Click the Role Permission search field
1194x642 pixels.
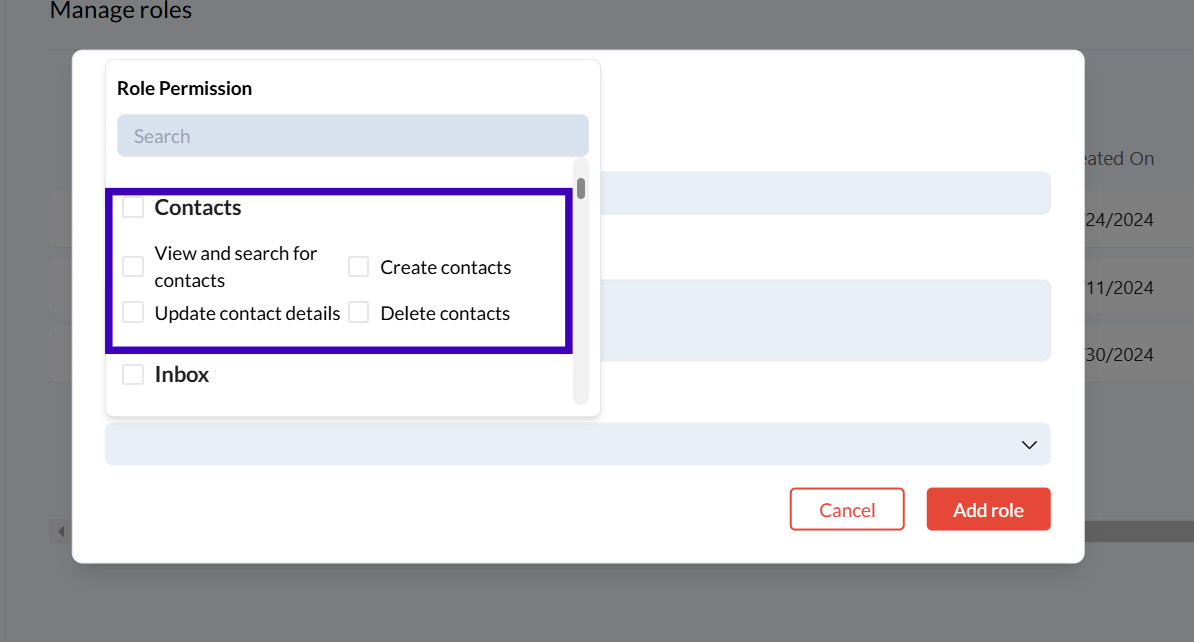tap(352, 136)
